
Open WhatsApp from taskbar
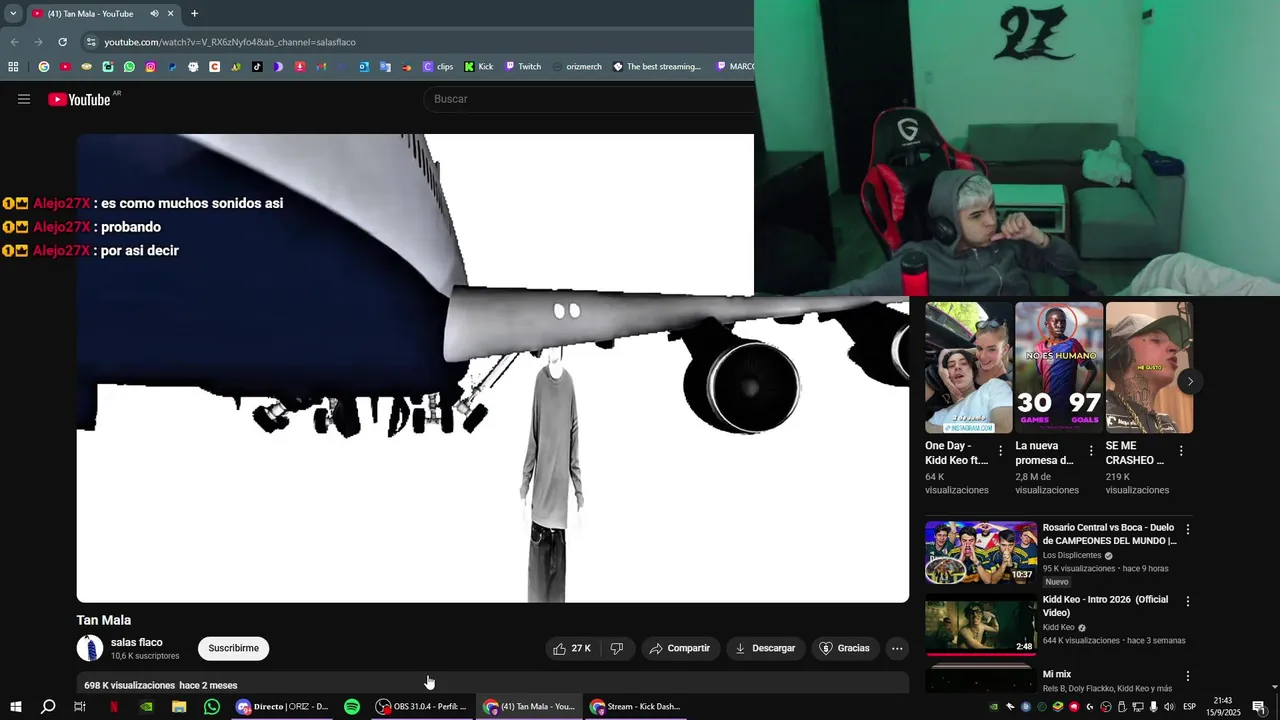(212, 706)
